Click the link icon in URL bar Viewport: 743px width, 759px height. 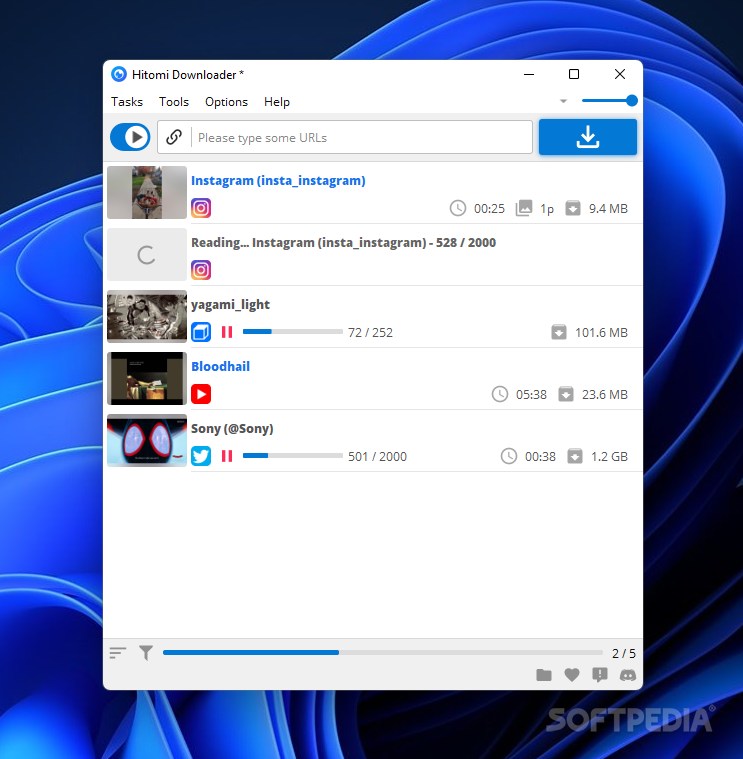tap(174, 137)
